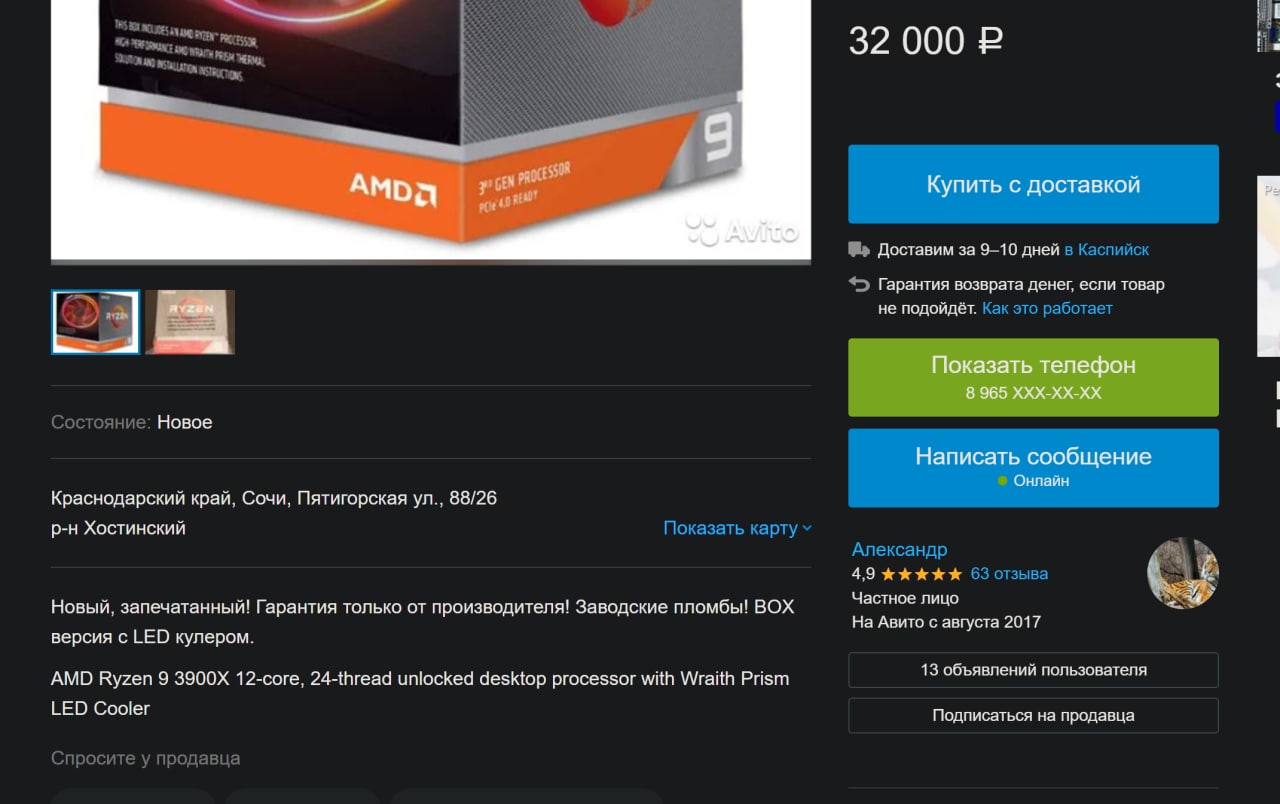This screenshot has width=1280, height=804.
Task: Open the Как это работает link
Action: (x=1047, y=308)
